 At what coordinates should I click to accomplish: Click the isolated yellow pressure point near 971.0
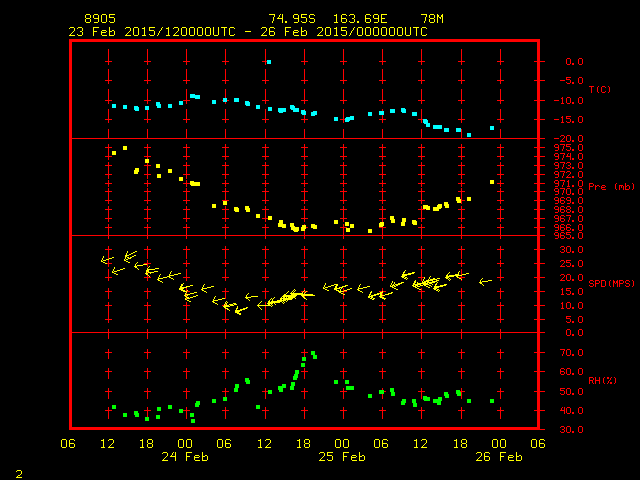492,182
